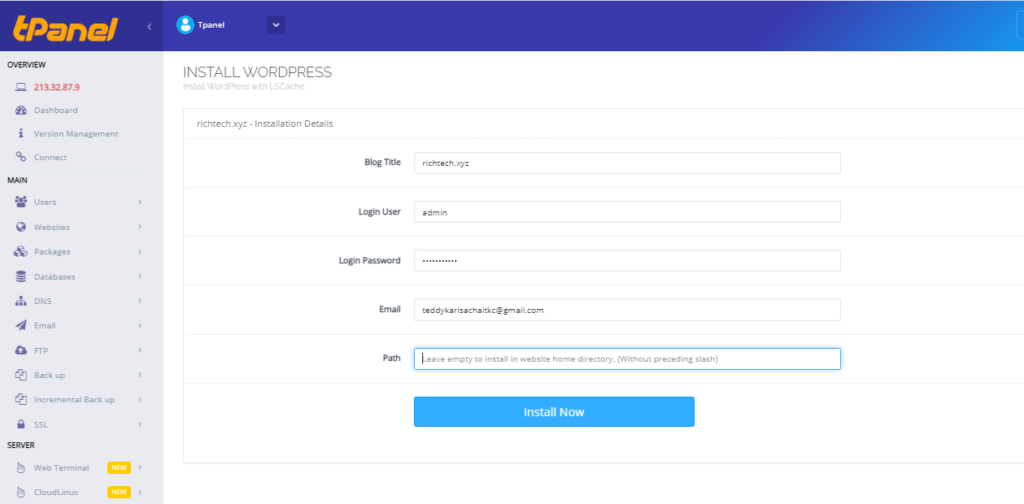This screenshot has width=1024, height=504.
Task: Click the Users group icon
Action: tap(20, 202)
